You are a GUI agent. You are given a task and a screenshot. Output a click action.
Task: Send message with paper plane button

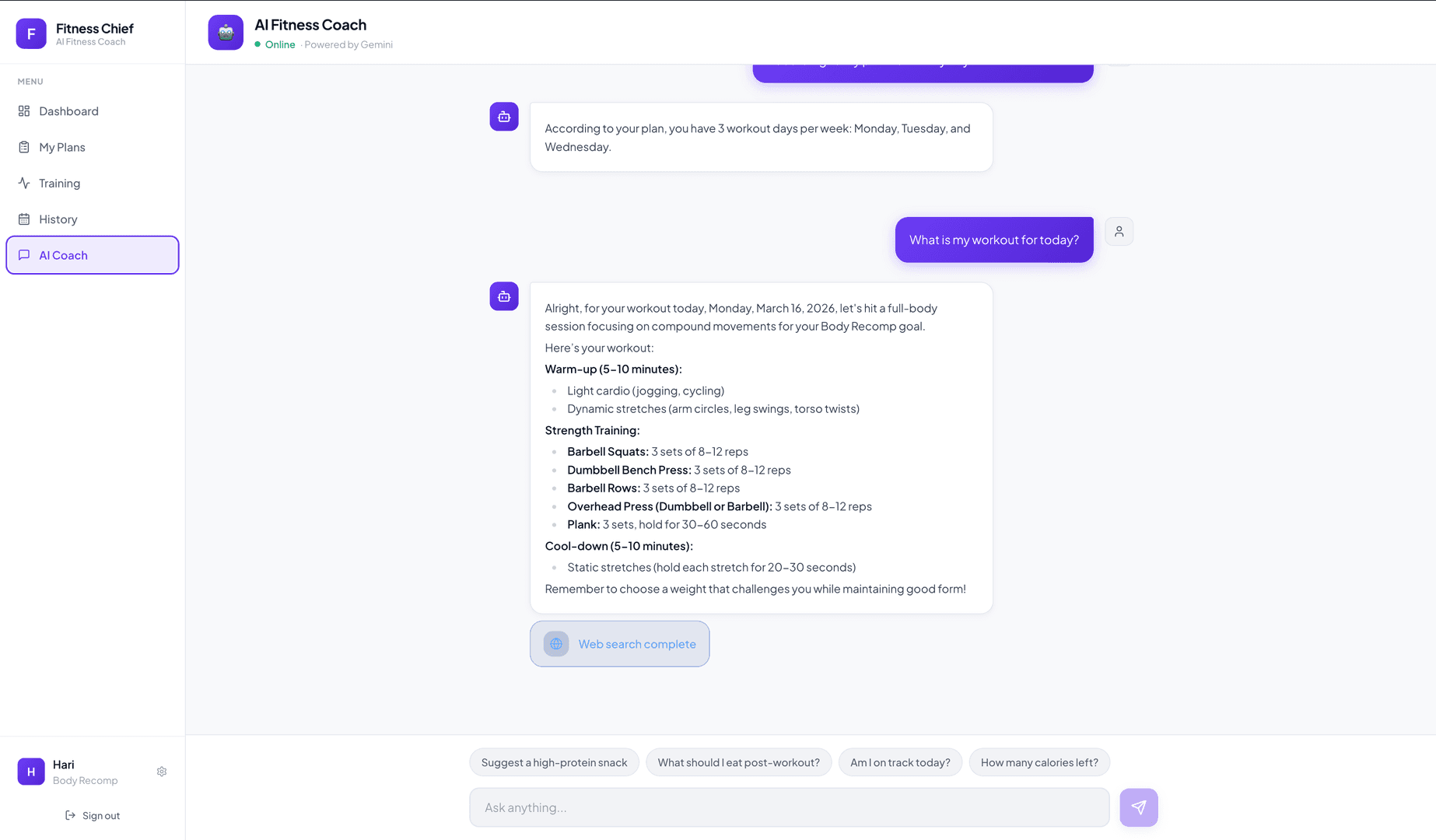point(1139,807)
